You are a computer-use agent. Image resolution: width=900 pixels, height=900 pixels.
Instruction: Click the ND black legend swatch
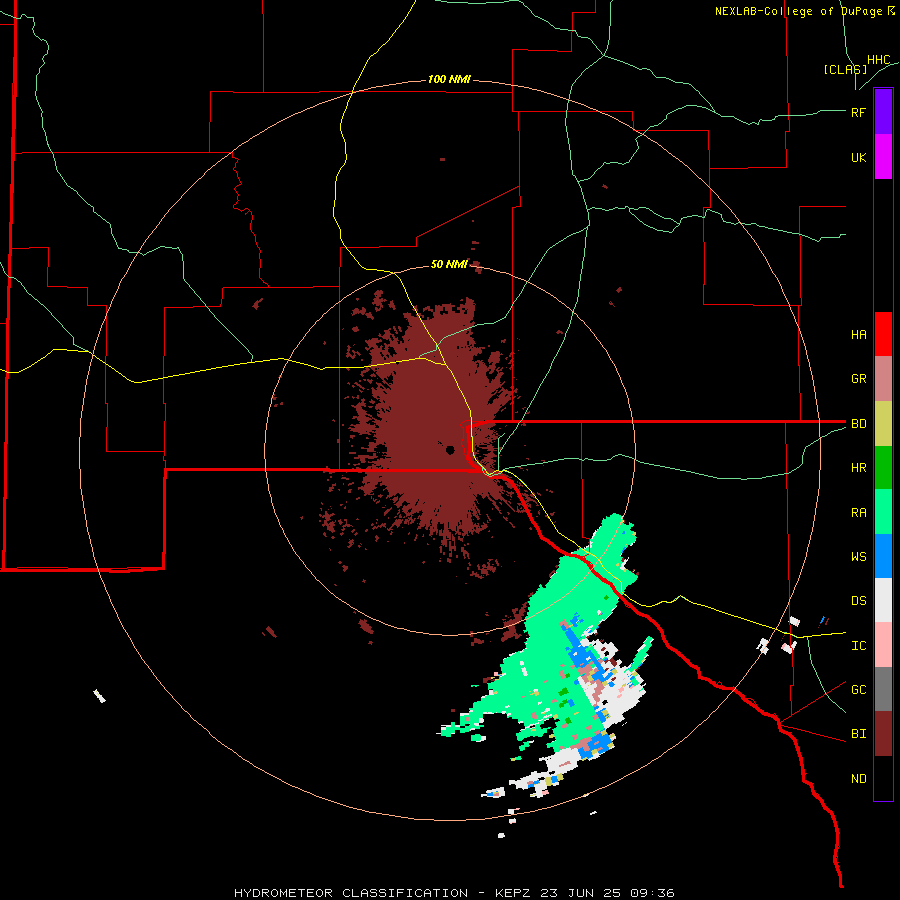[x=883, y=778]
